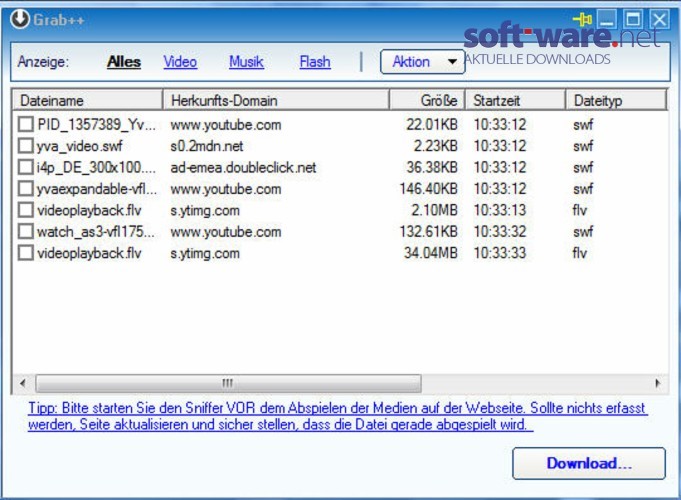This screenshot has height=500, width=681.
Task: Filter the list by Video
Action: pyautogui.click(x=180, y=62)
